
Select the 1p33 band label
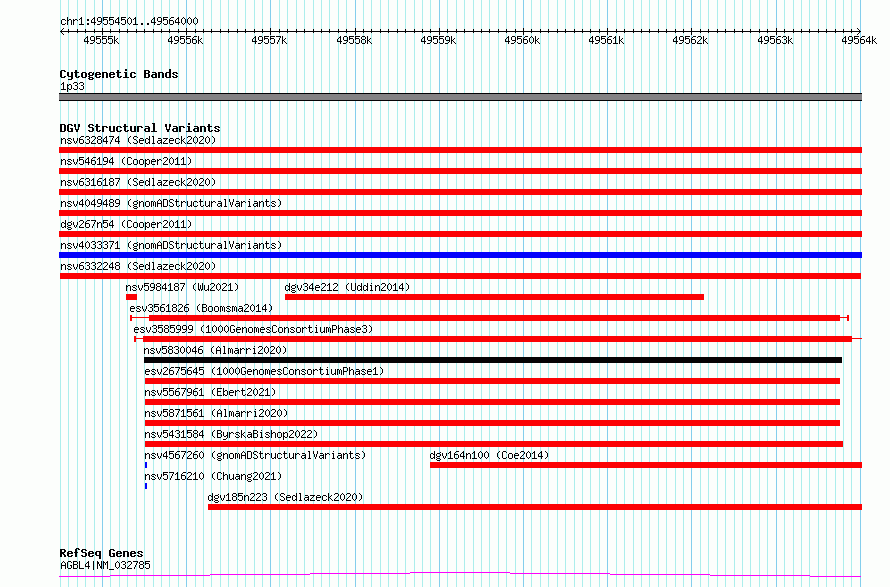[x=72, y=86]
